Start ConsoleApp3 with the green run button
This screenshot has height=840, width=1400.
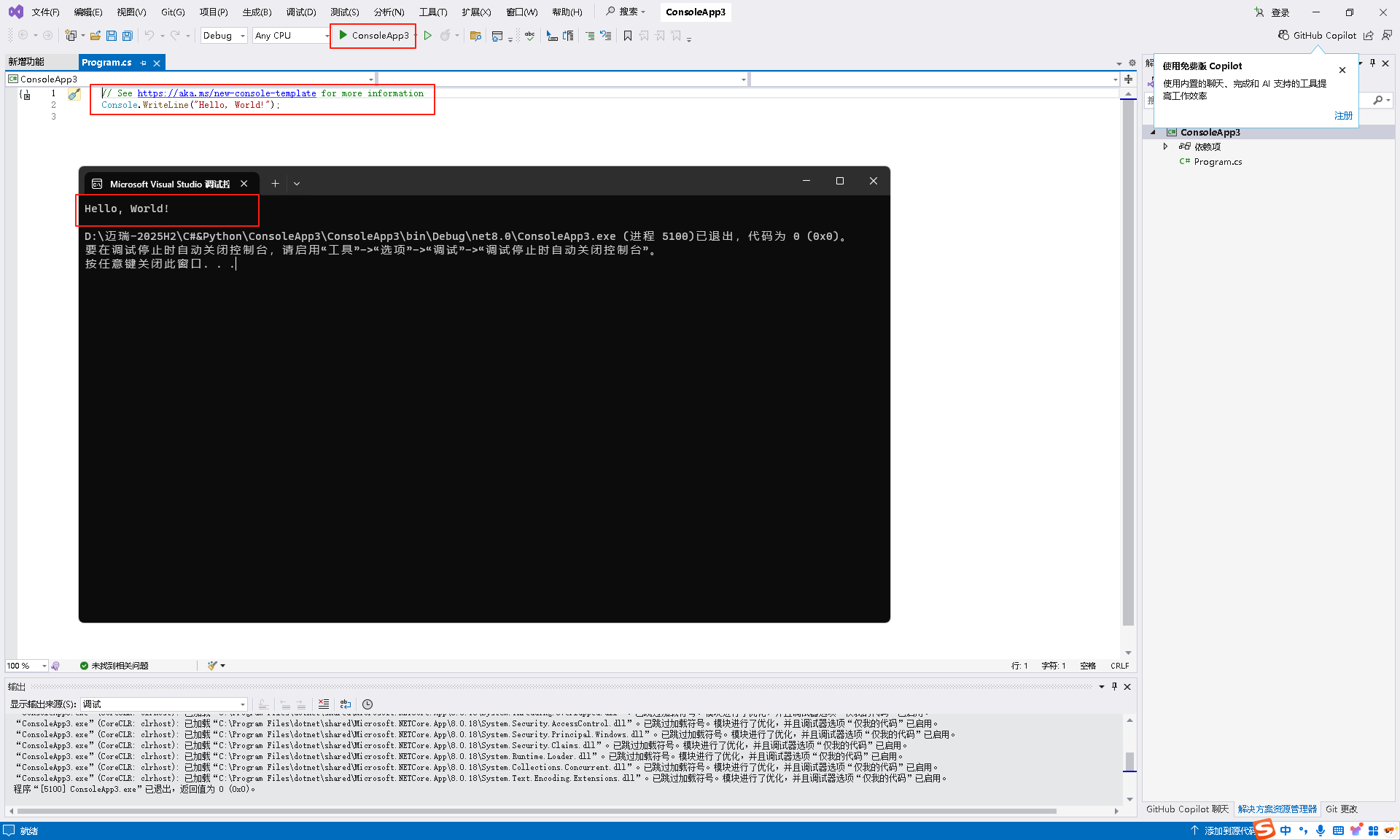pyautogui.click(x=373, y=35)
